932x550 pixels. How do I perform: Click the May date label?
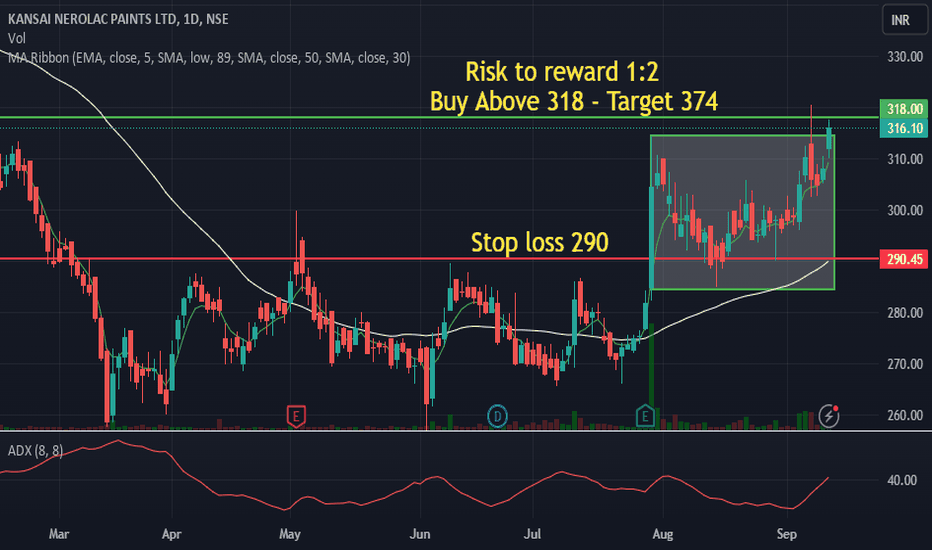pyautogui.click(x=289, y=534)
